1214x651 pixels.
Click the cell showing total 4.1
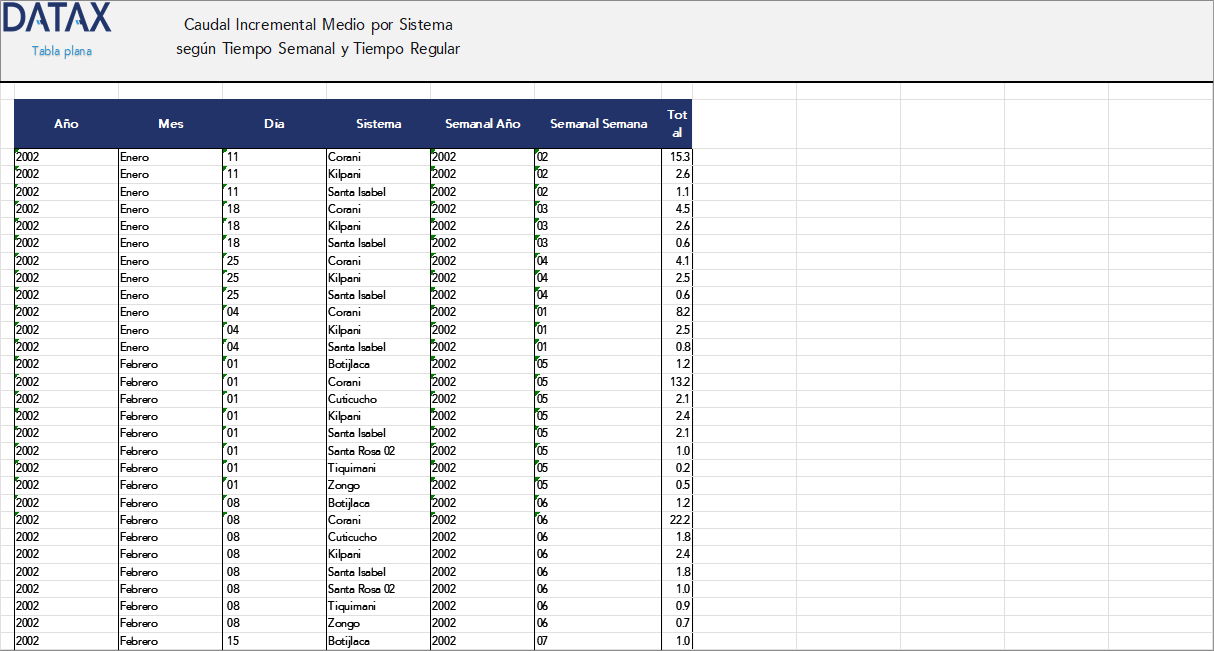pos(677,261)
